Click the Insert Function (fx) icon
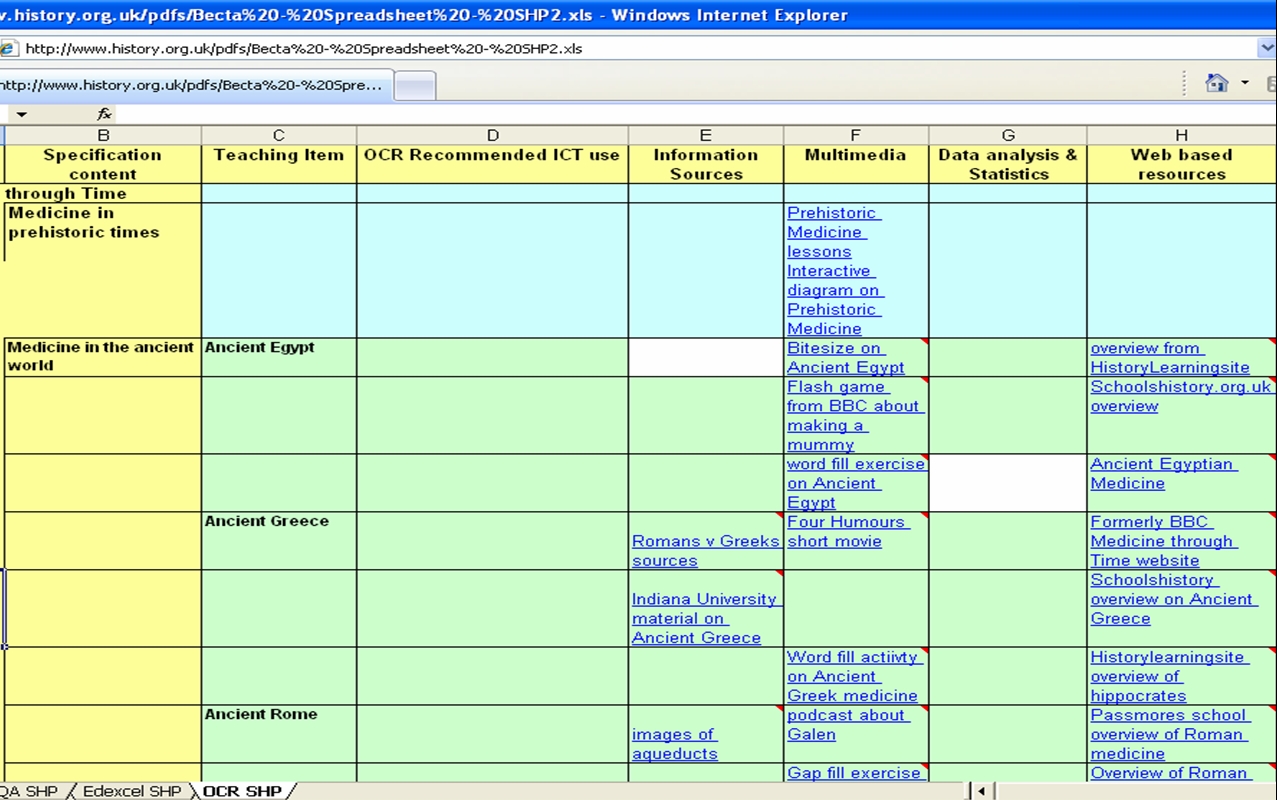Viewport: 1277px width, 800px height. 103,113
